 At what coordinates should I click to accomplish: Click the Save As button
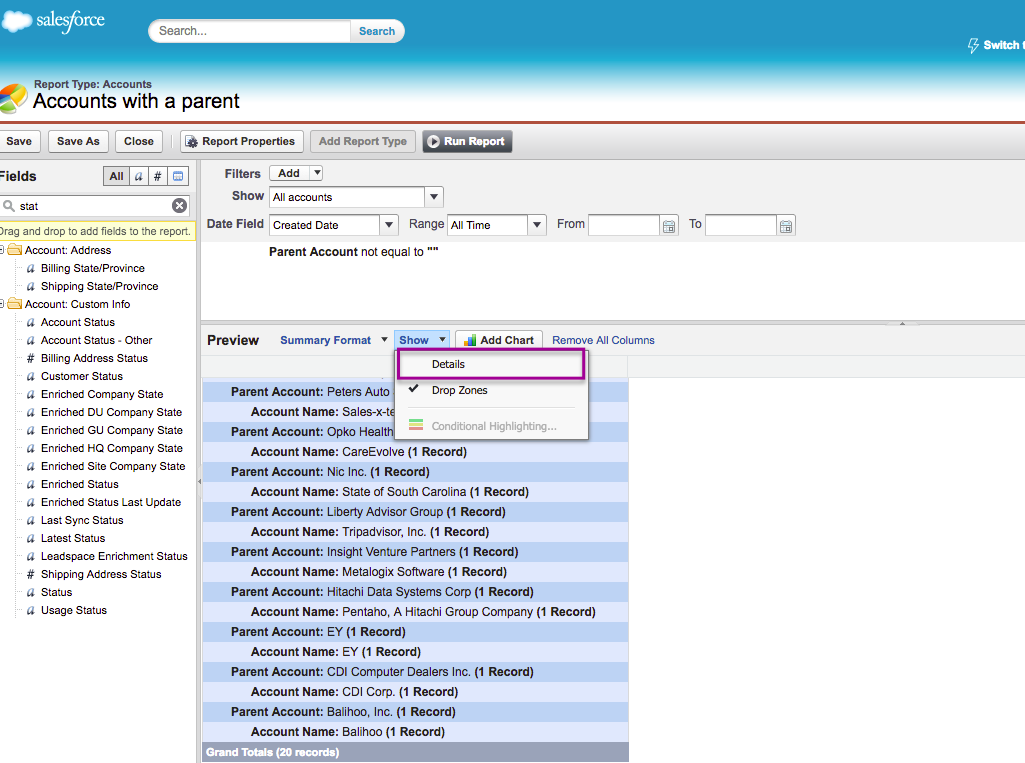click(x=78, y=141)
